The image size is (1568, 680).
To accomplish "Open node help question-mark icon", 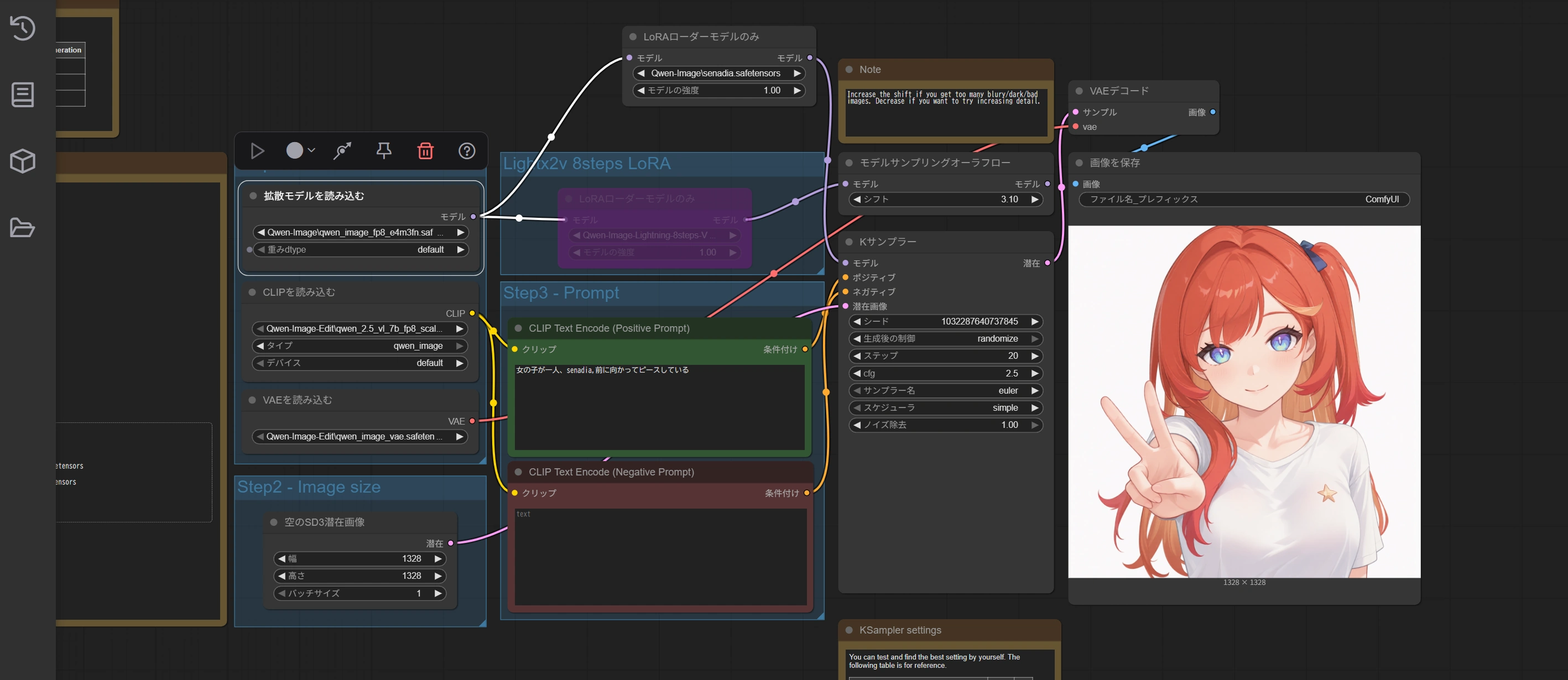I will point(466,151).
